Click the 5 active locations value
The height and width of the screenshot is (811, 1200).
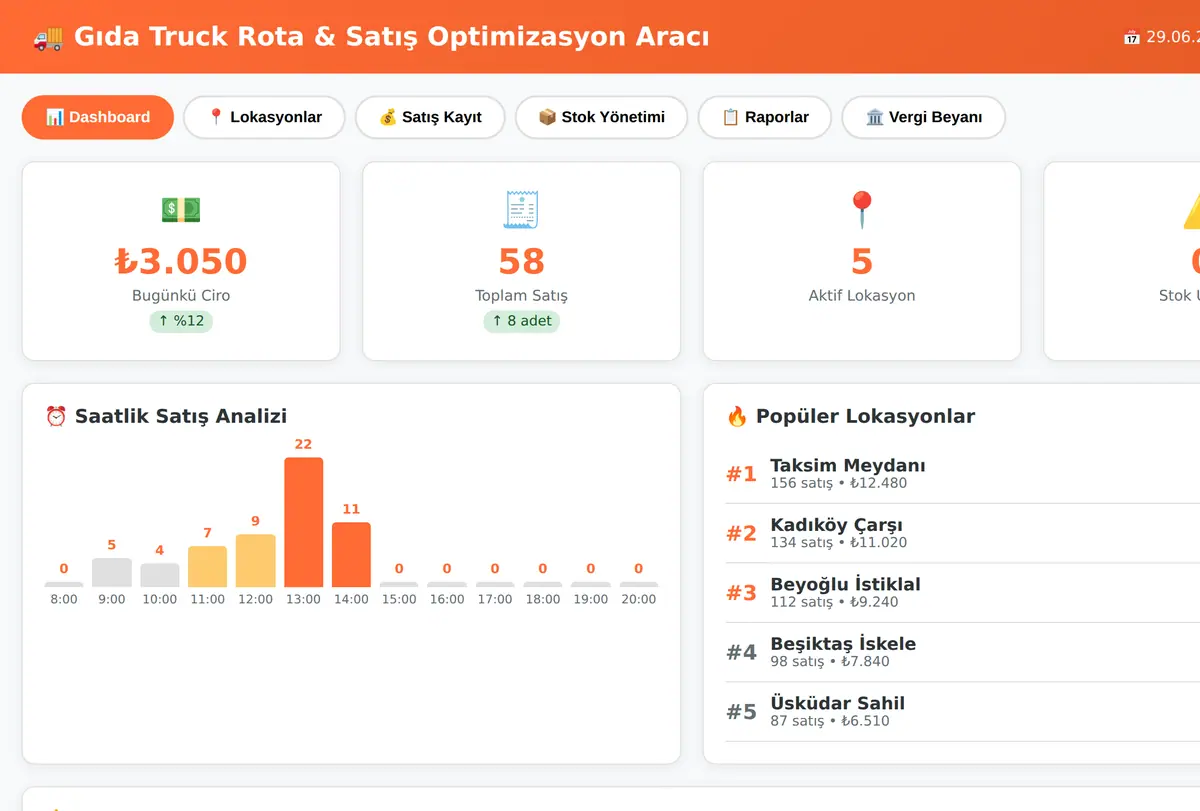(x=862, y=261)
